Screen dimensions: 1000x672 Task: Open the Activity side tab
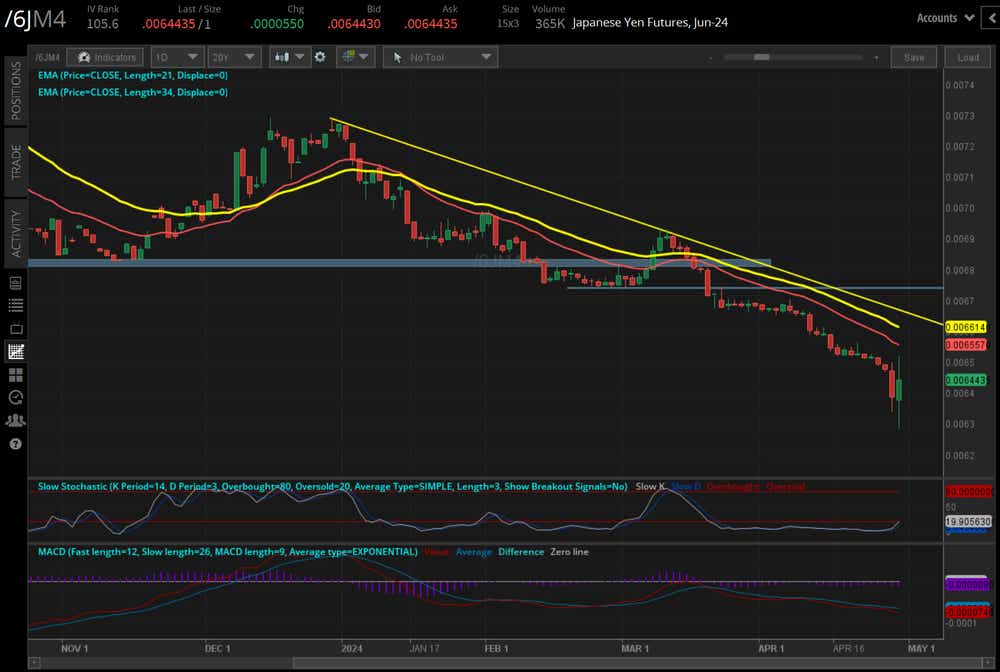(x=15, y=233)
